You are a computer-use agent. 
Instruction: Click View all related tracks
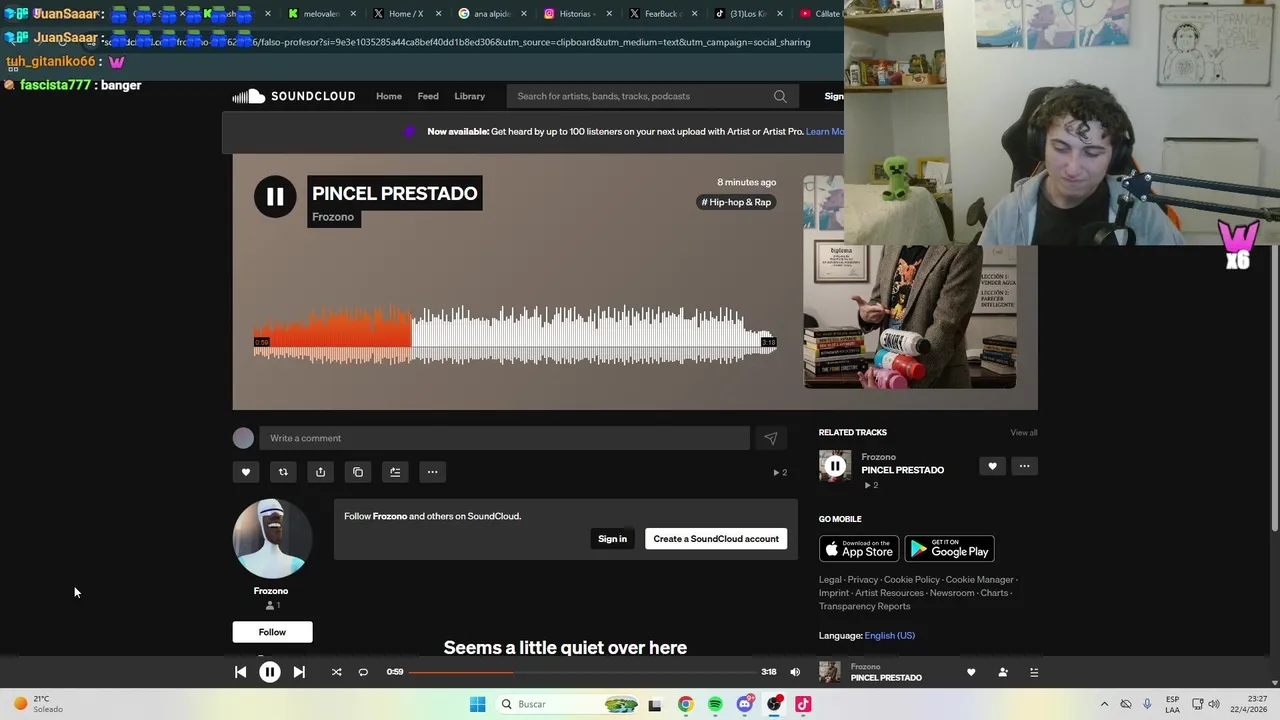pyautogui.click(x=1024, y=432)
